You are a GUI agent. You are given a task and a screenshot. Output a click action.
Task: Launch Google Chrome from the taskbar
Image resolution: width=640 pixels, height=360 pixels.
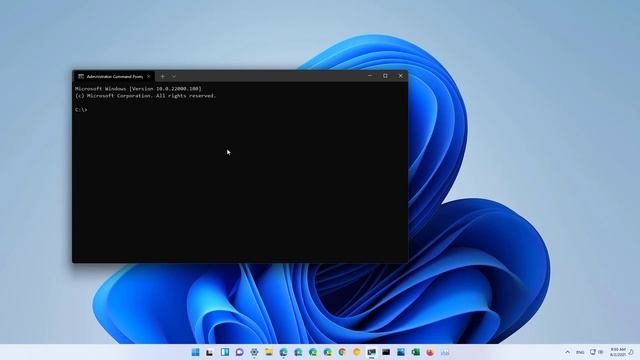tap(342, 352)
